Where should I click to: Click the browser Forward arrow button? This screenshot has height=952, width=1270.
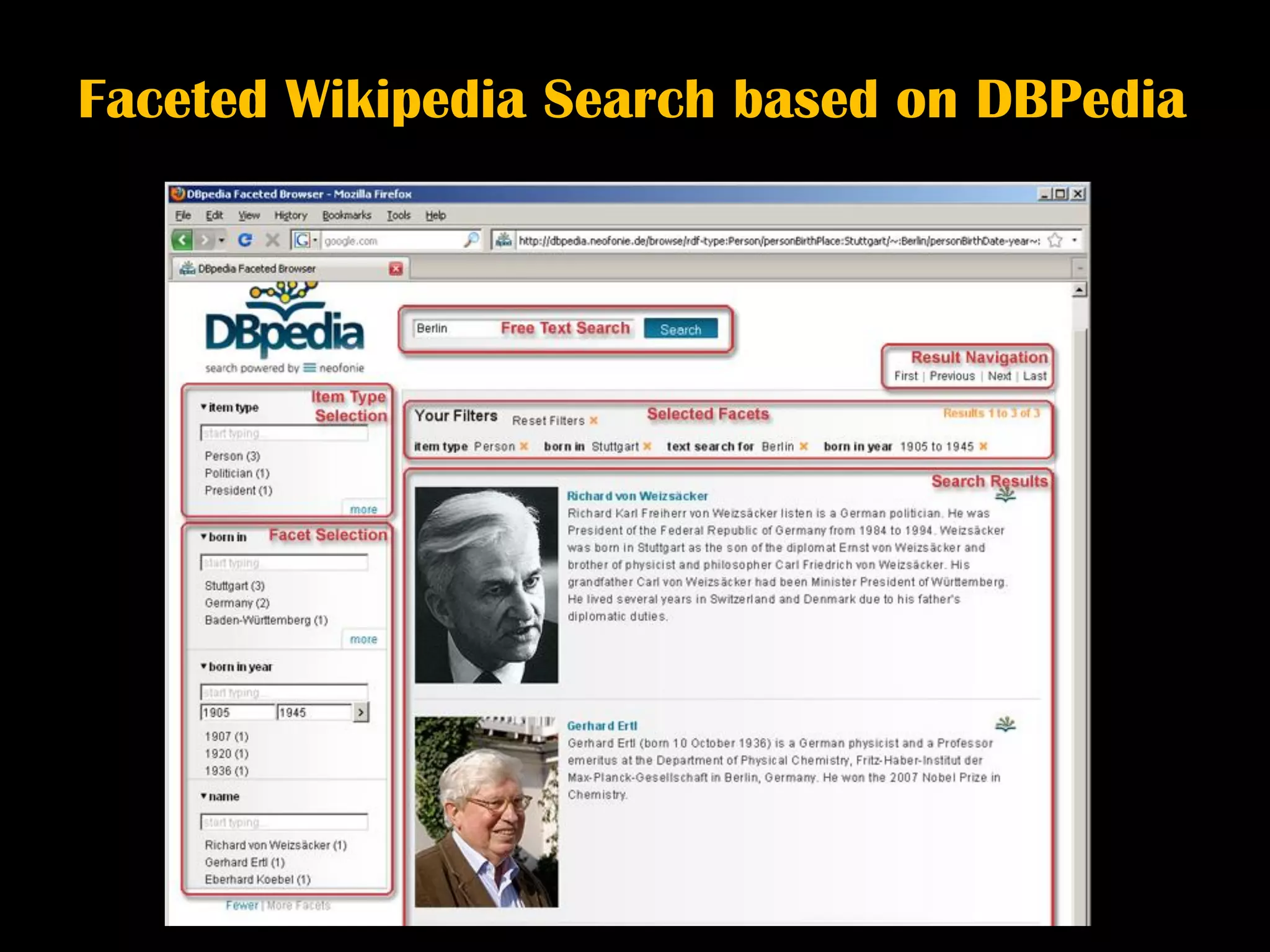point(204,240)
